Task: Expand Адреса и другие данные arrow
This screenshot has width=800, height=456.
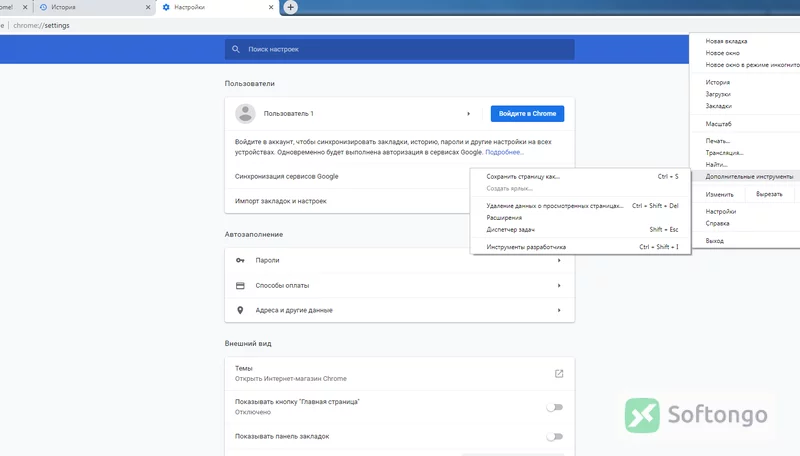Action: (559, 310)
